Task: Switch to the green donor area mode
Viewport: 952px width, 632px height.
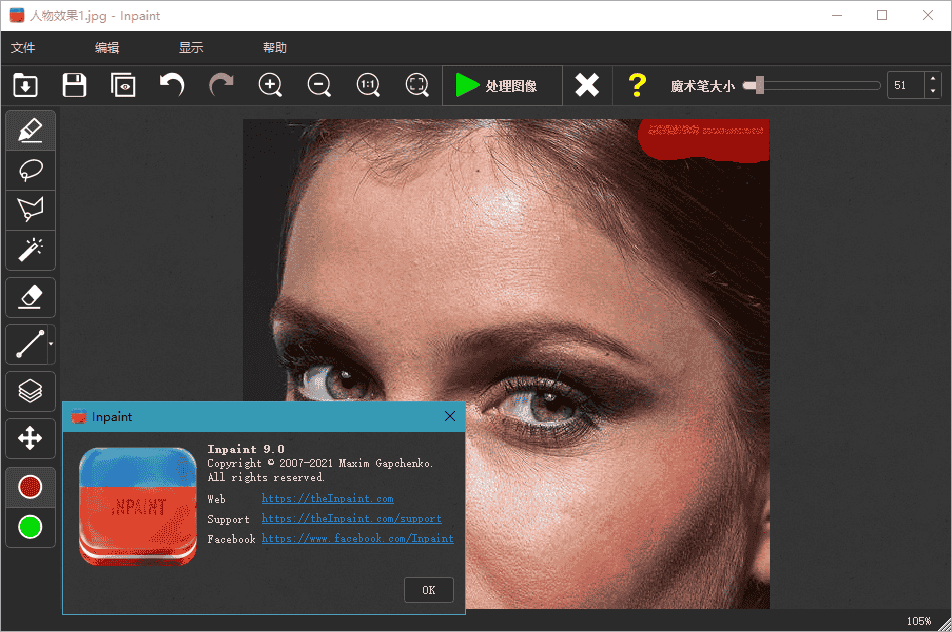Action: click(30, 527)
